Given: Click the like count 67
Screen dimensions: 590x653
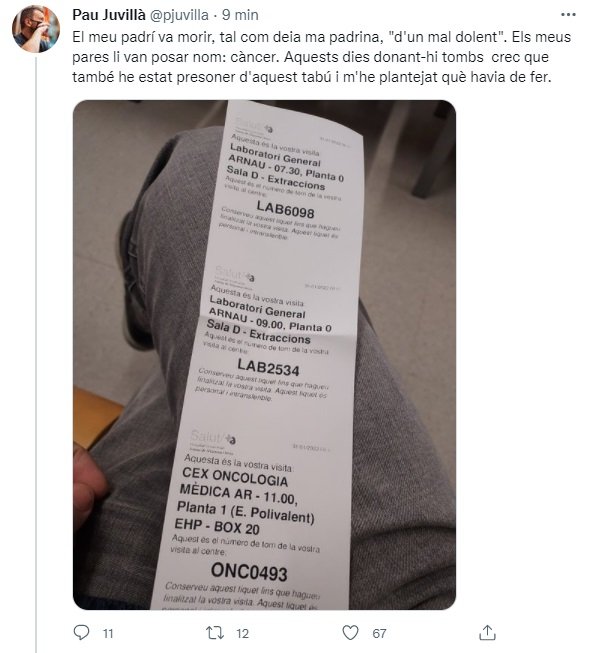Looking at the screenshot, I should tap(379, 634).
